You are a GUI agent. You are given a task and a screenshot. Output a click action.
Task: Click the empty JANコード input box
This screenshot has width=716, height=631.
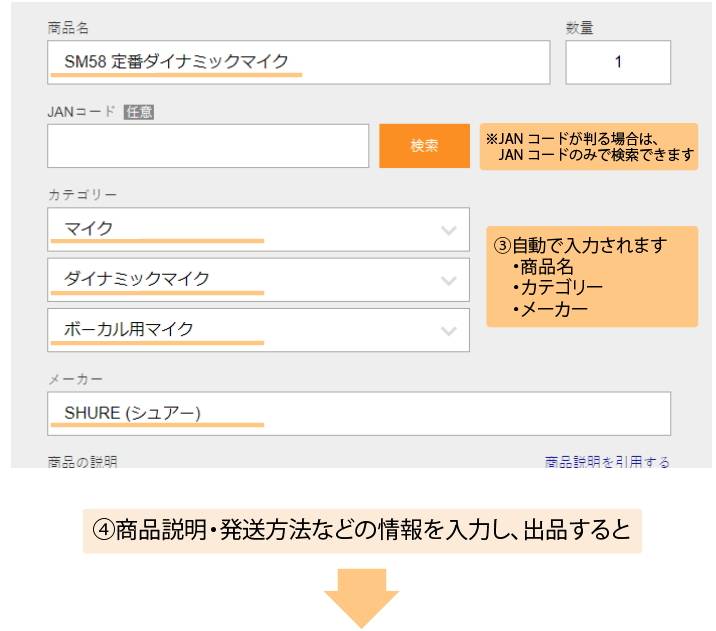pyautogui.click(x=208, y=146)
